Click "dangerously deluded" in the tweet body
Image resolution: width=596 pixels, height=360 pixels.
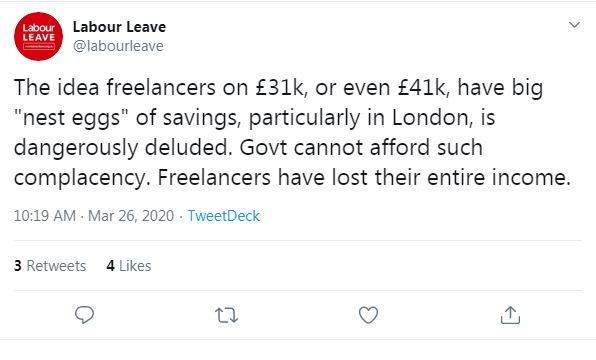pos(123,148)
